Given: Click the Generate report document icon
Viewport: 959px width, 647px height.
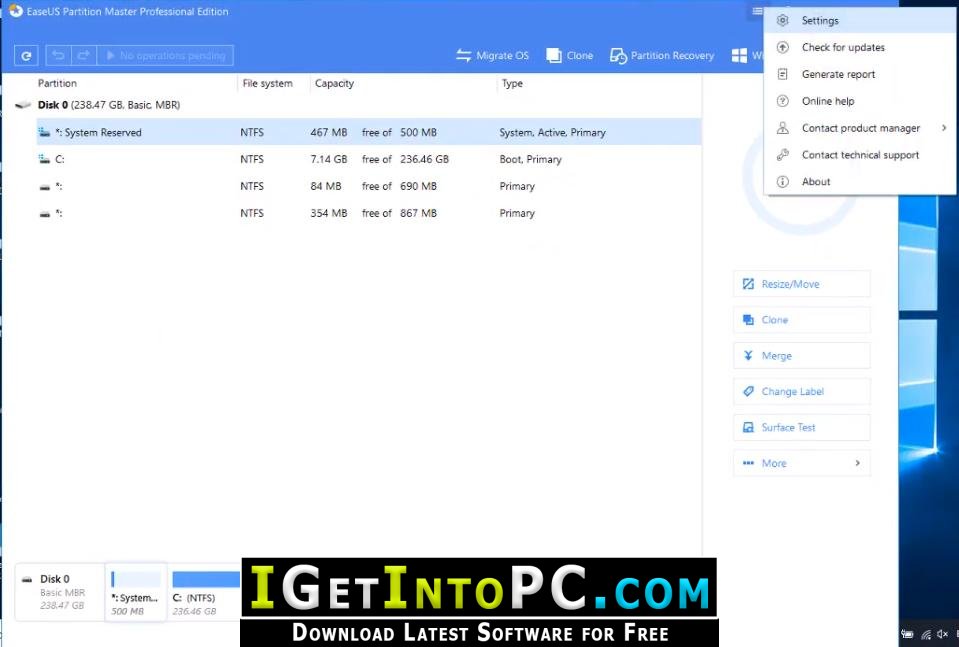Looking at the screenshot, I should coord(782,75).
